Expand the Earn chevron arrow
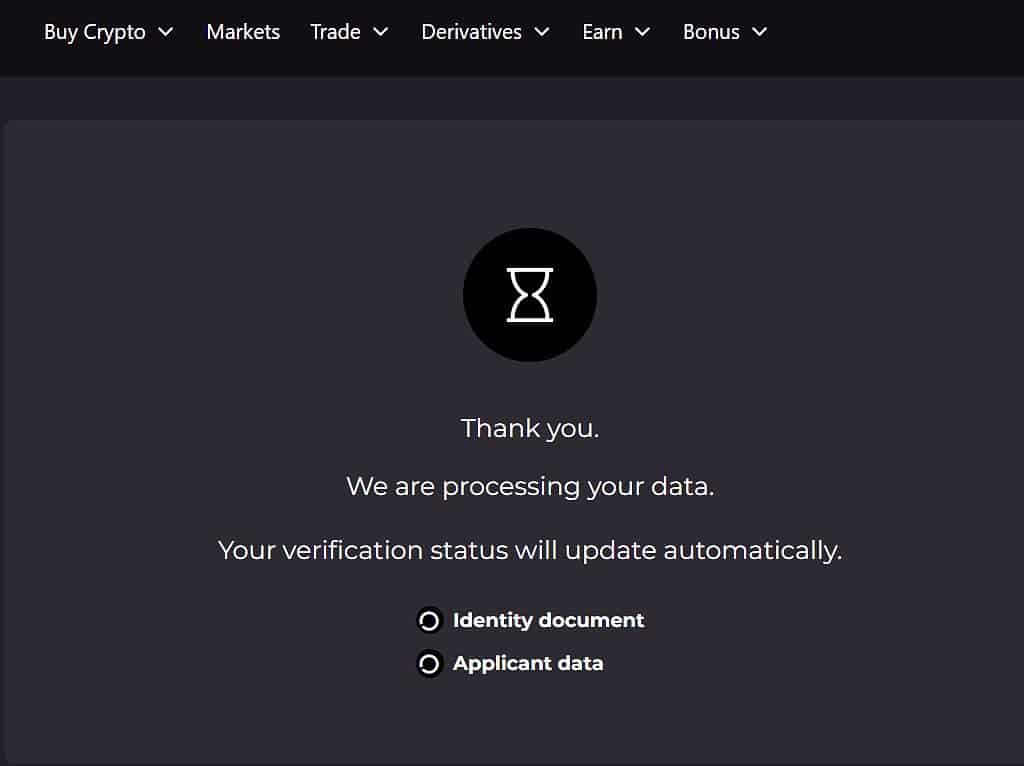The image size is (1024, 766). (643, 32)
